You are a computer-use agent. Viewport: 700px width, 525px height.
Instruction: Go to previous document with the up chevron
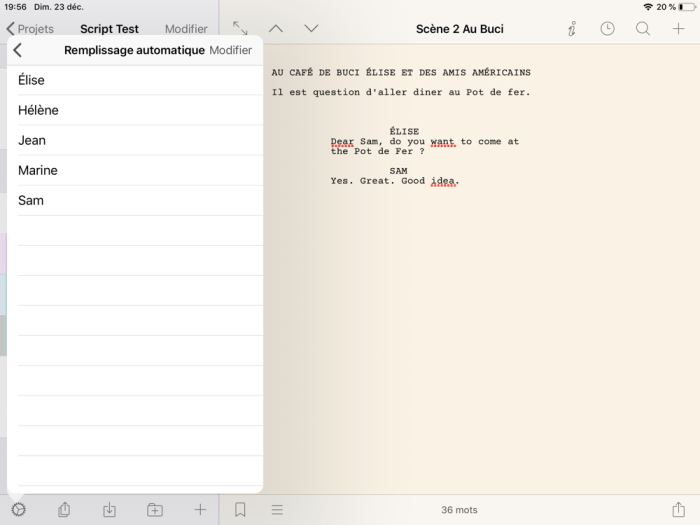tap(276, 29)
